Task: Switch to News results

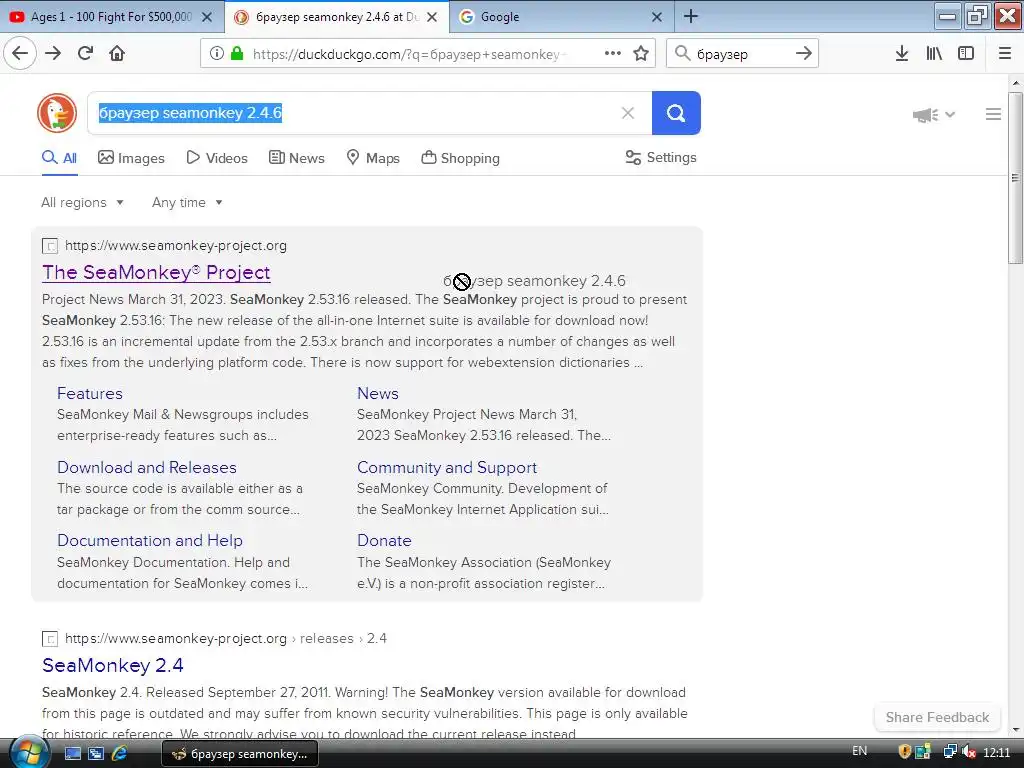Action: coord(296,158)
